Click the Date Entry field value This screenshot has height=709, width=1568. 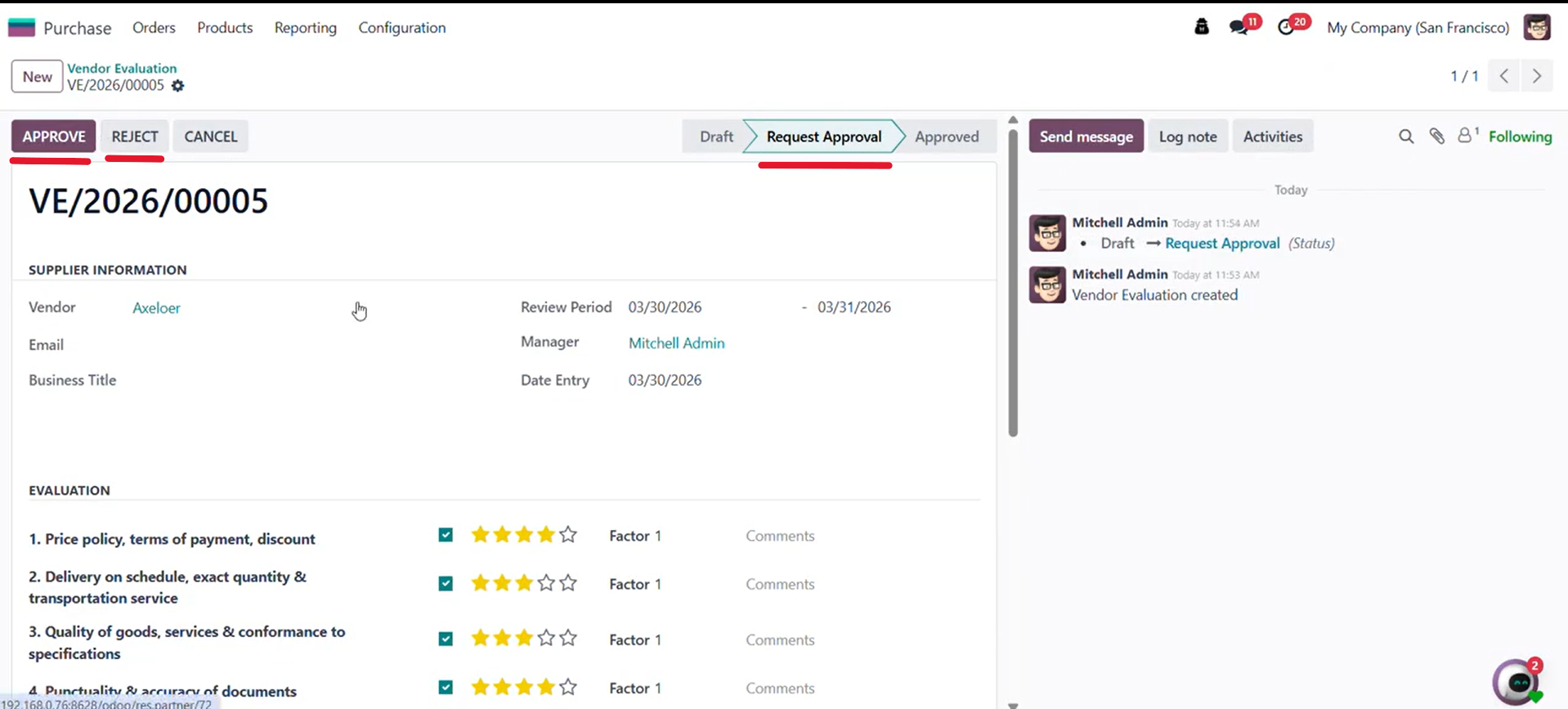click(x=665, y=380)
